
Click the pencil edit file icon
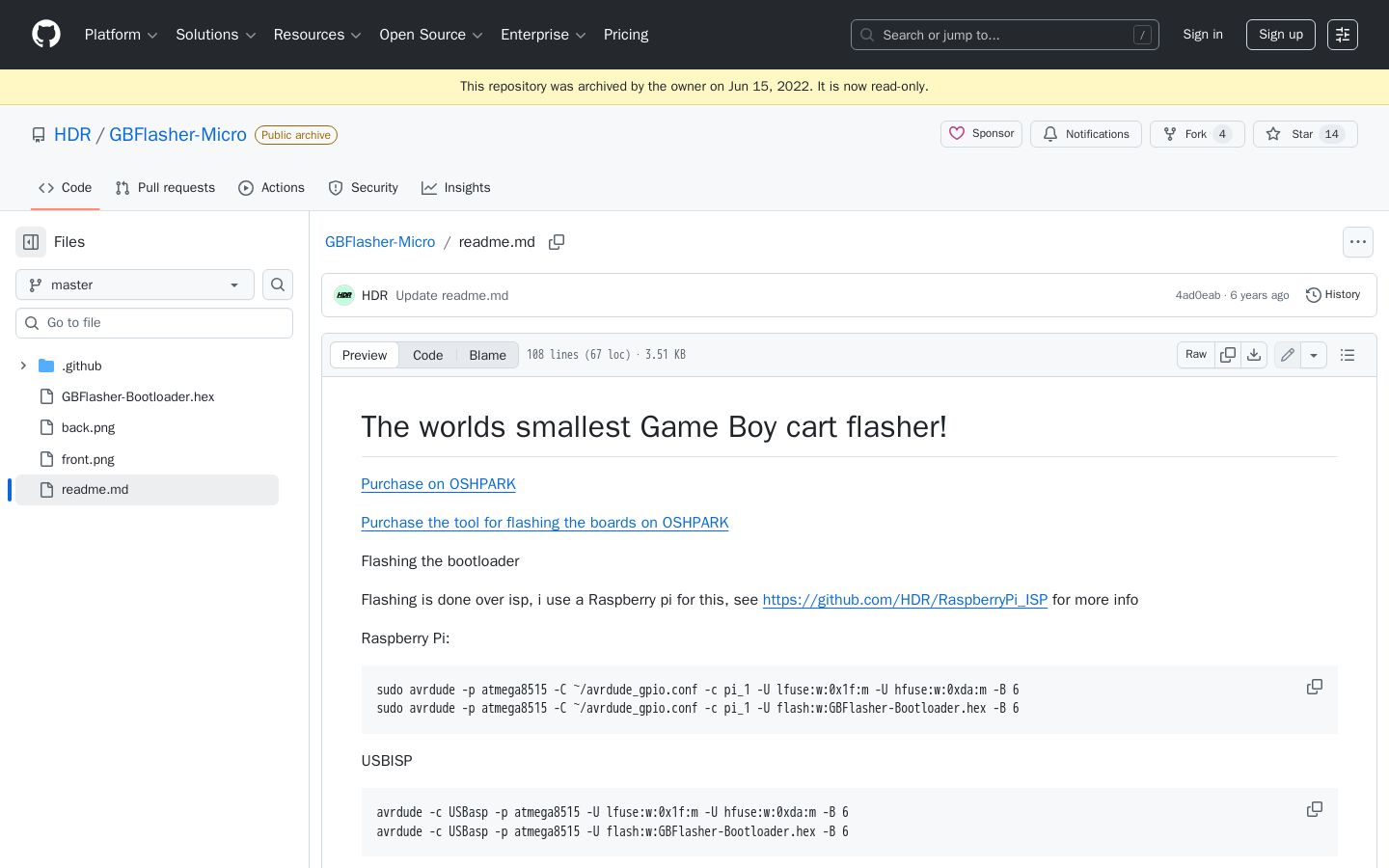click(x=1287, y=355)
